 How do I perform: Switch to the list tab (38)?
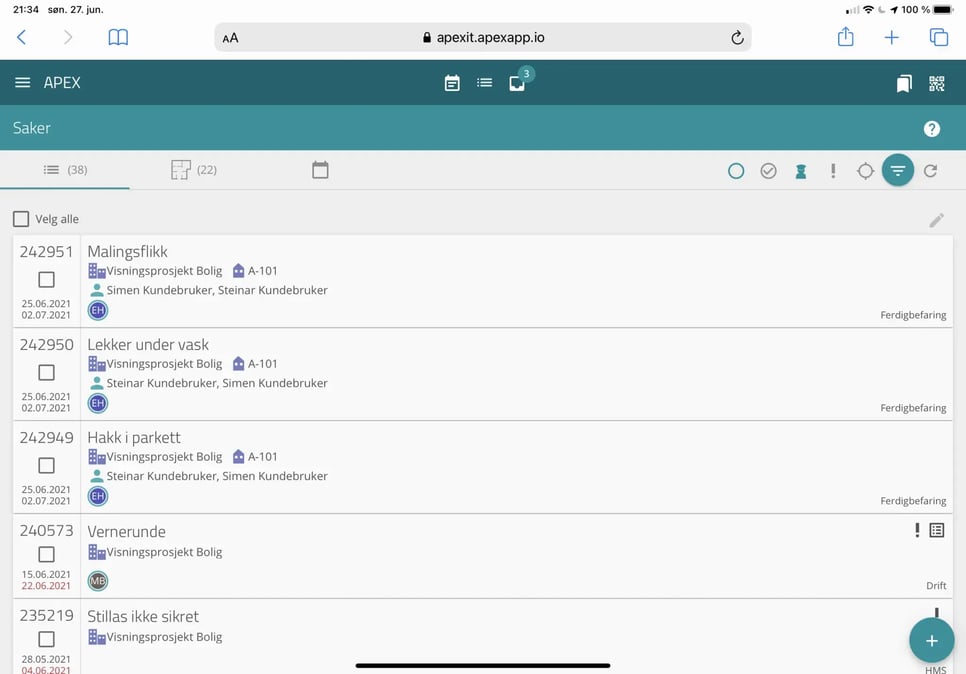point(65,170)
